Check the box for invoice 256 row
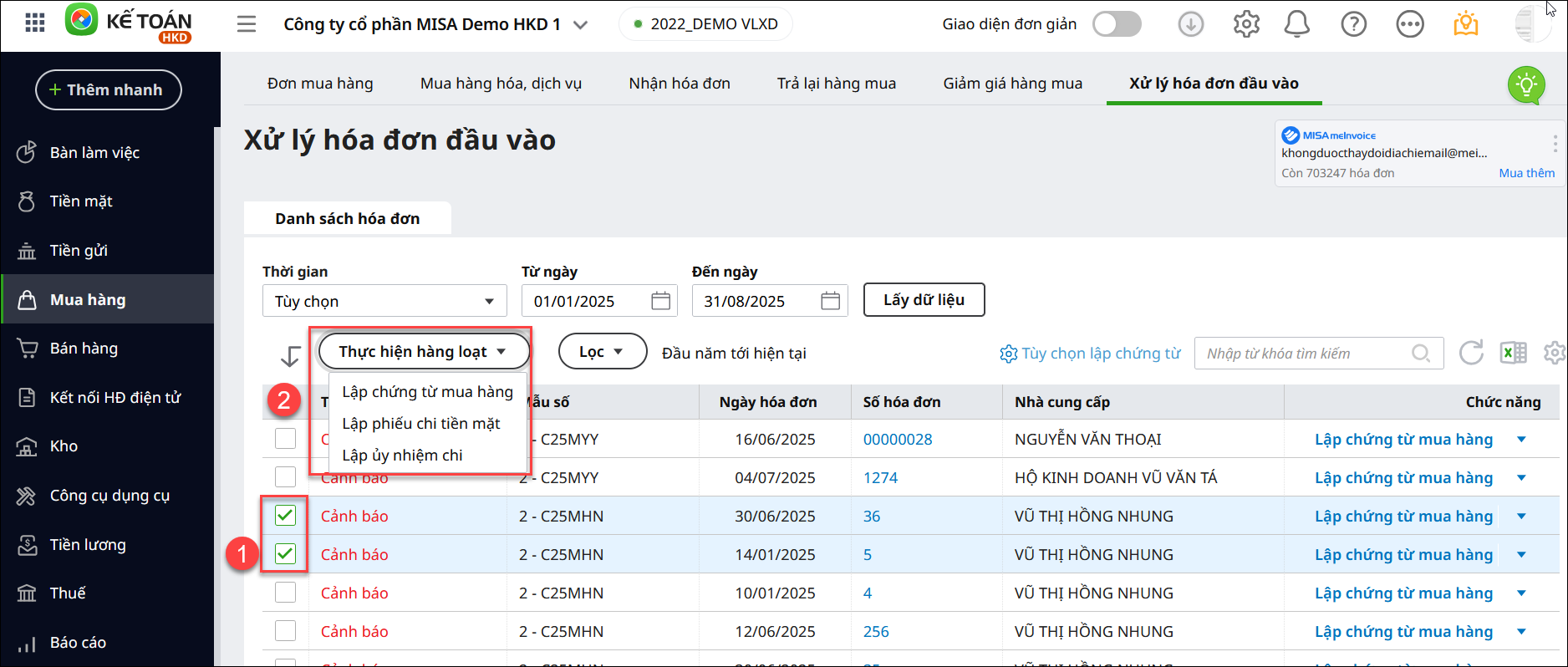The image size is (1568, 667). point(285,631)
